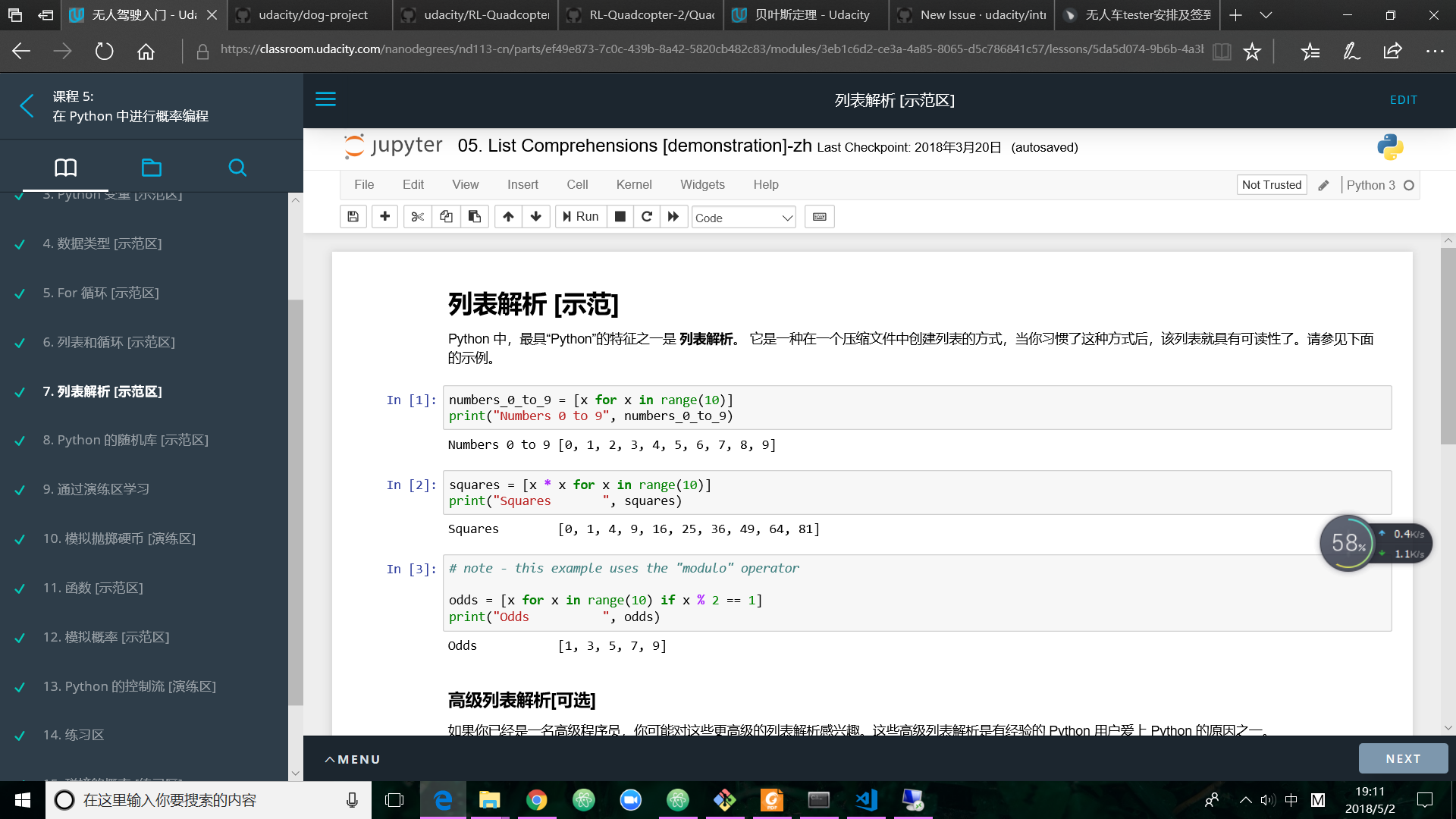Copy the selected cell using copy icon
1456x819 pixels.
[x=446, y=217]
